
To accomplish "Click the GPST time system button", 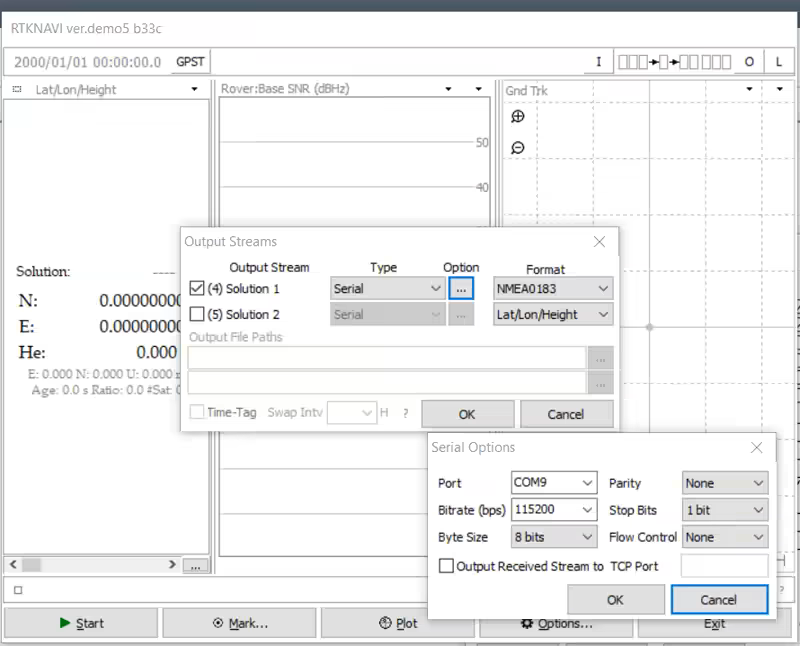I will (x=190, y=62).
